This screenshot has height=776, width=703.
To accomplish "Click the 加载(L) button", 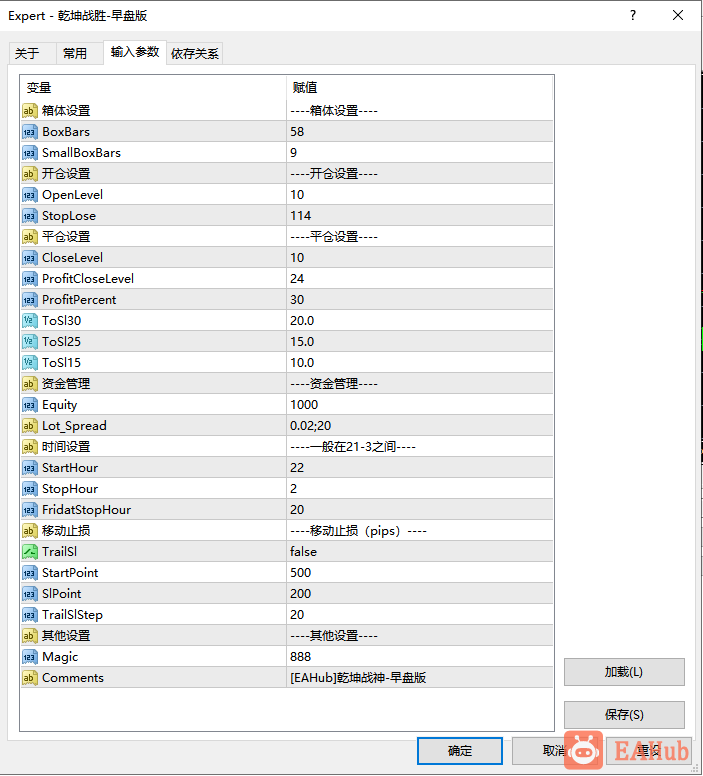I will (x=624, y=672).
